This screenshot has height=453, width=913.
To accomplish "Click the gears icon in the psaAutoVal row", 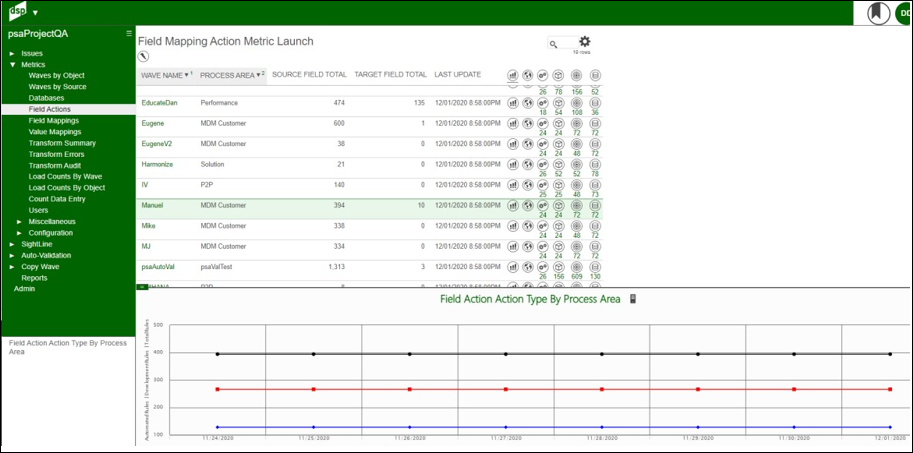I will [x=543, y=267].
